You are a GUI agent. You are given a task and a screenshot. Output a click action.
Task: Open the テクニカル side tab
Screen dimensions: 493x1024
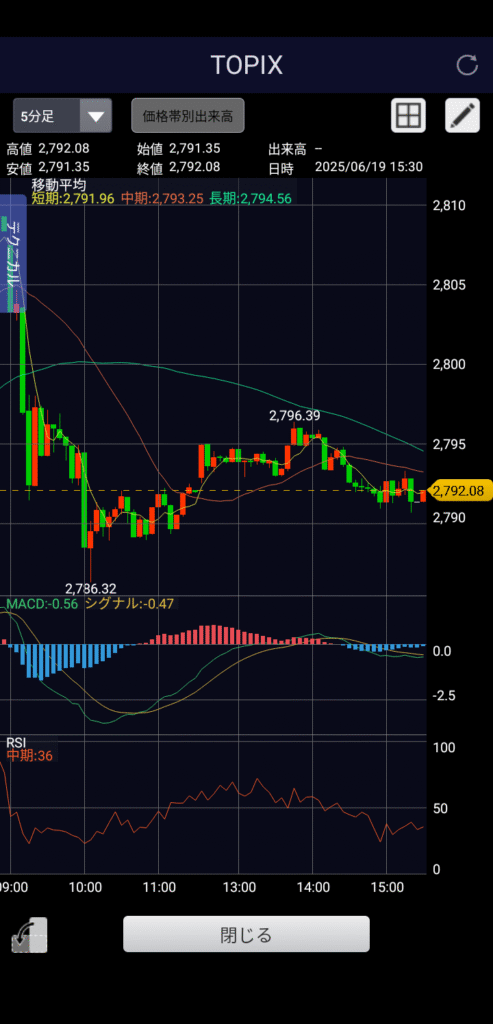pos(13,253)
